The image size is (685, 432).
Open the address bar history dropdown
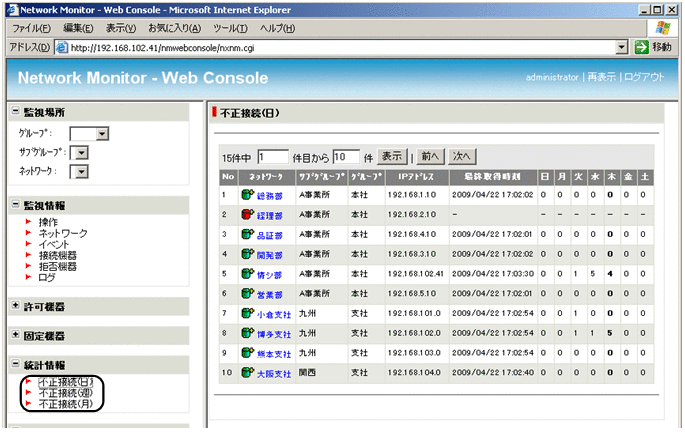(x=621, y=47)
